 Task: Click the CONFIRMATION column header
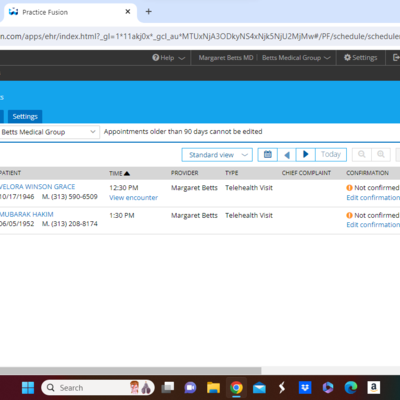(367, 173)
